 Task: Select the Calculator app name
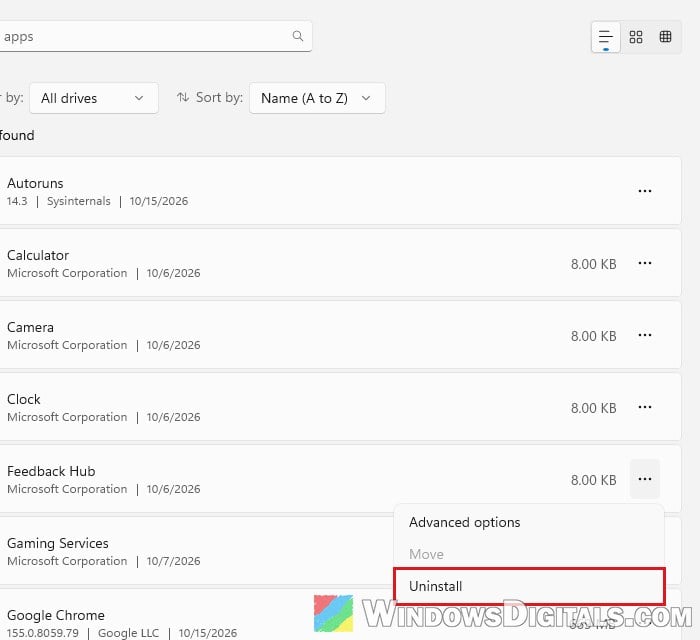pos(38,255)
